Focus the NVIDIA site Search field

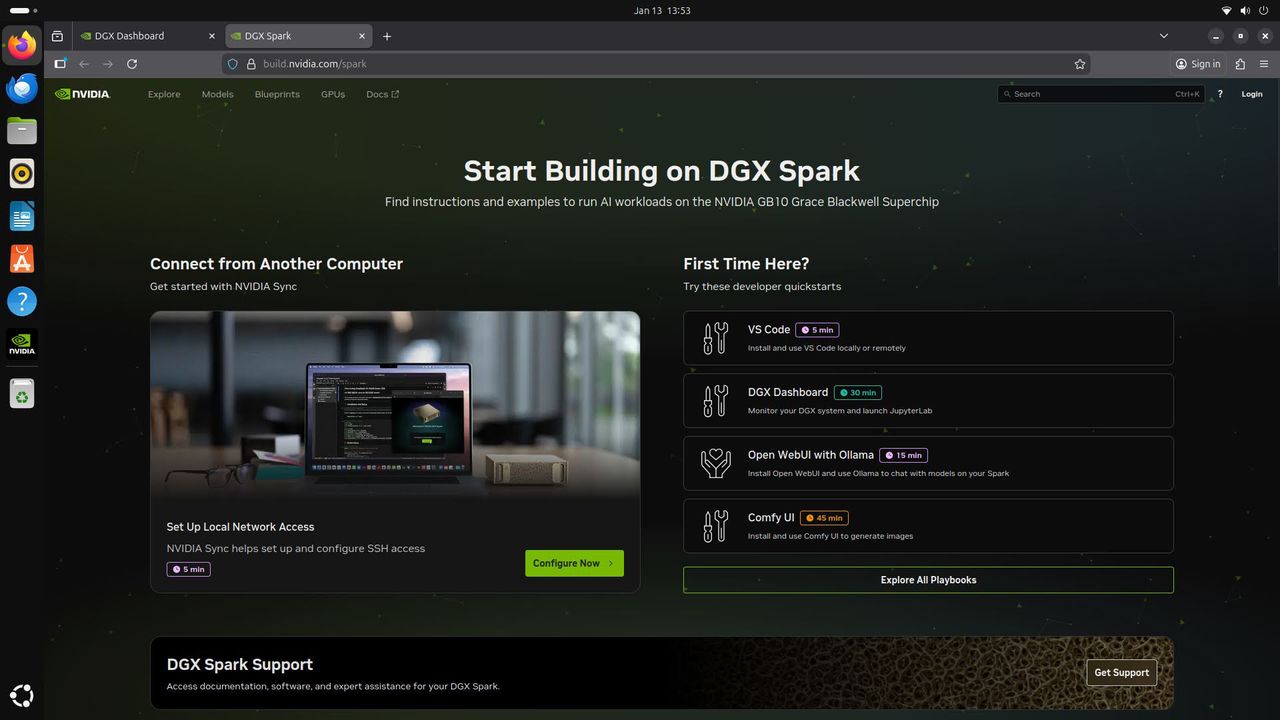coord(1101,94)
